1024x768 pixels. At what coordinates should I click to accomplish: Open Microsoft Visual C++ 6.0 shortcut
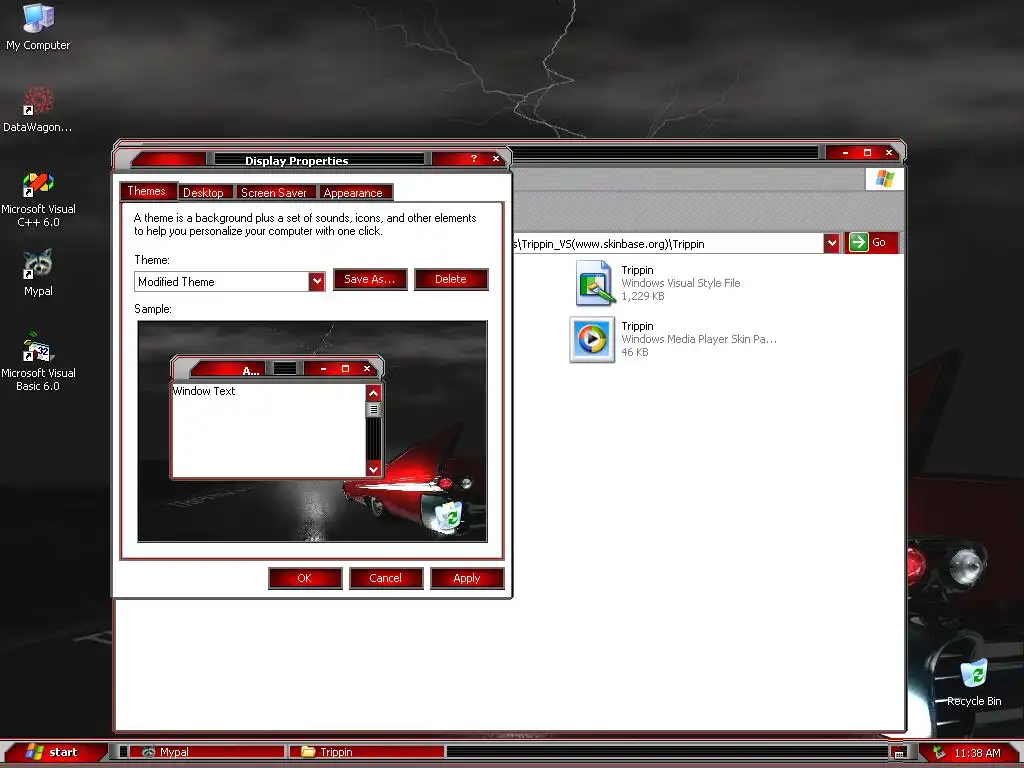point(38,199)
